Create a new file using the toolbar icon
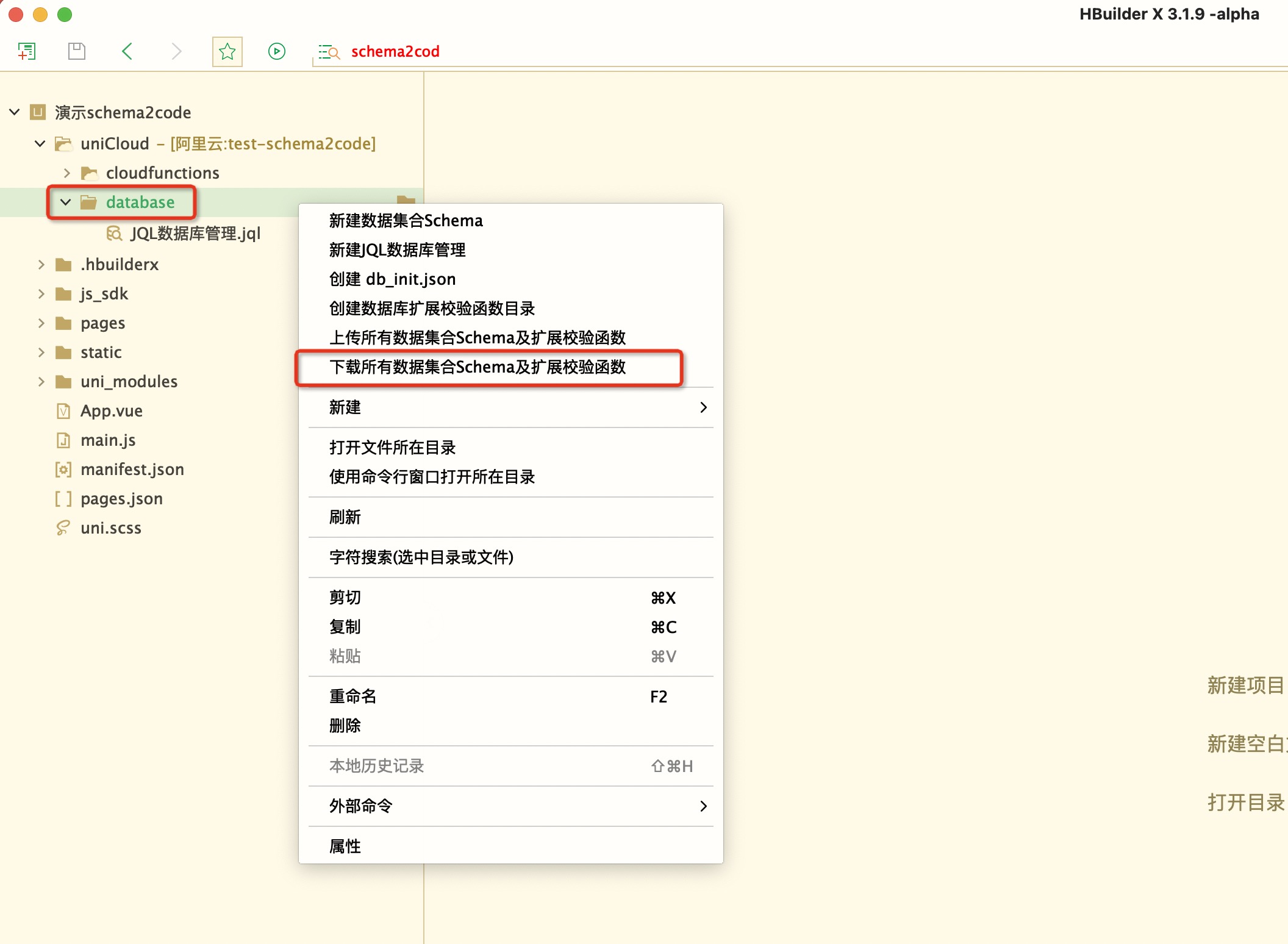This screenshot has width=1288, height=944. pyautogui.click(x=27, y=51)
